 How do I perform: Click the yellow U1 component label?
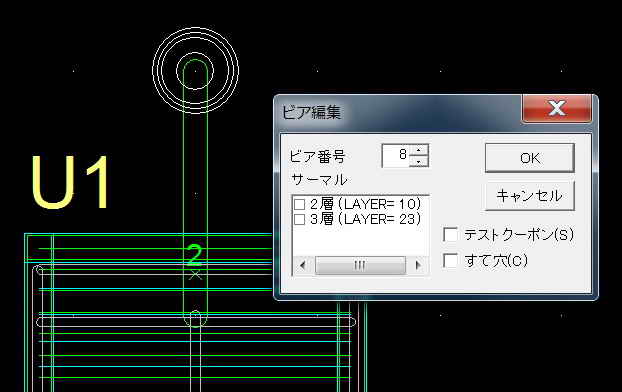click(70, 182)
